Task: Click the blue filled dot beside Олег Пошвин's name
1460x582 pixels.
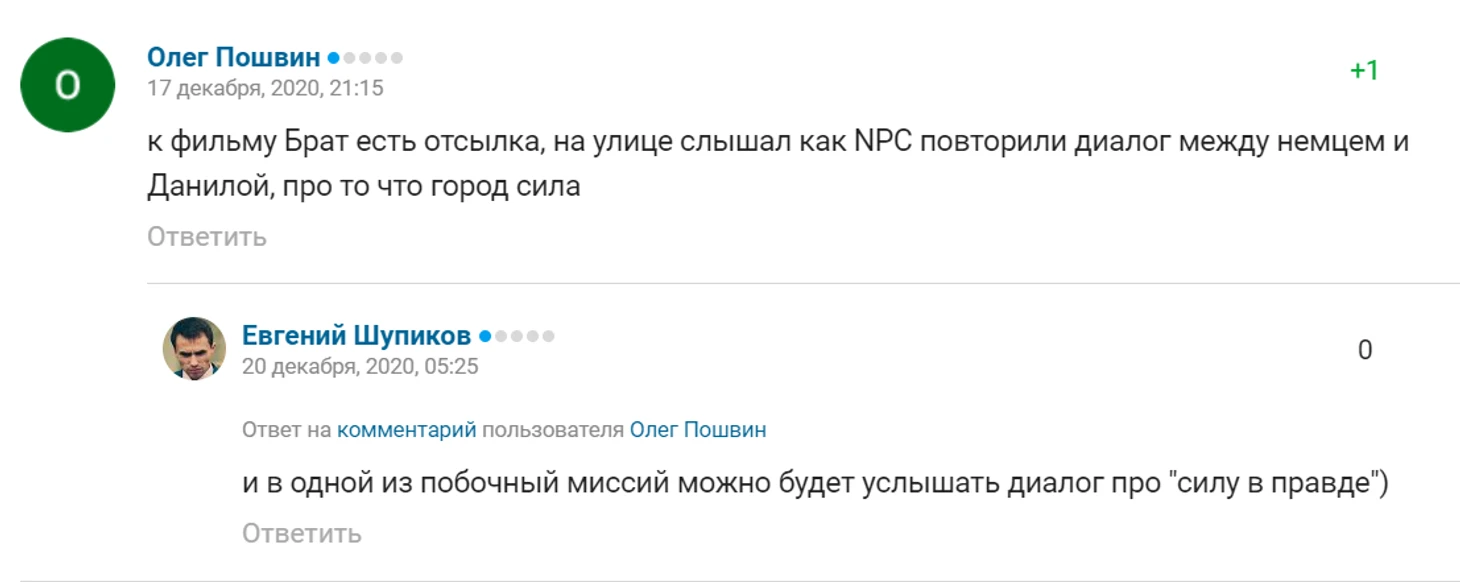Action: coord(334,58)
